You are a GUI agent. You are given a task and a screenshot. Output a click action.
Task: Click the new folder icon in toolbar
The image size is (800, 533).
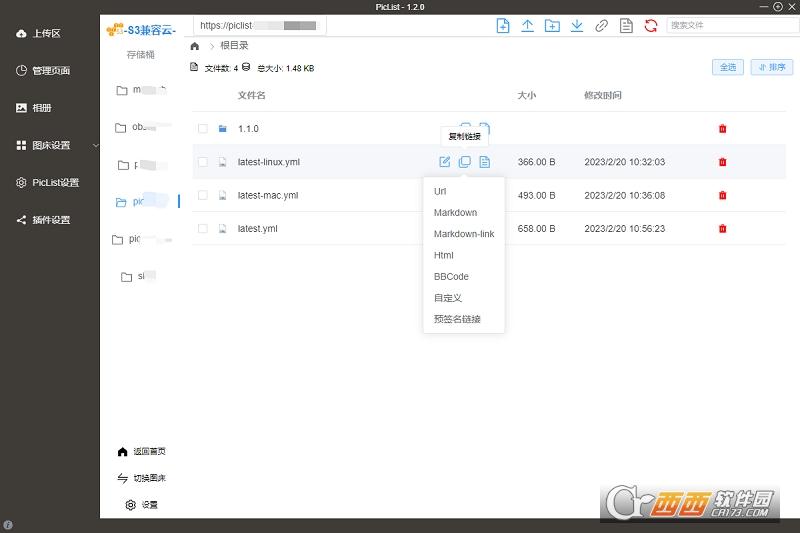pyautogui.click(x=552, y=25)
